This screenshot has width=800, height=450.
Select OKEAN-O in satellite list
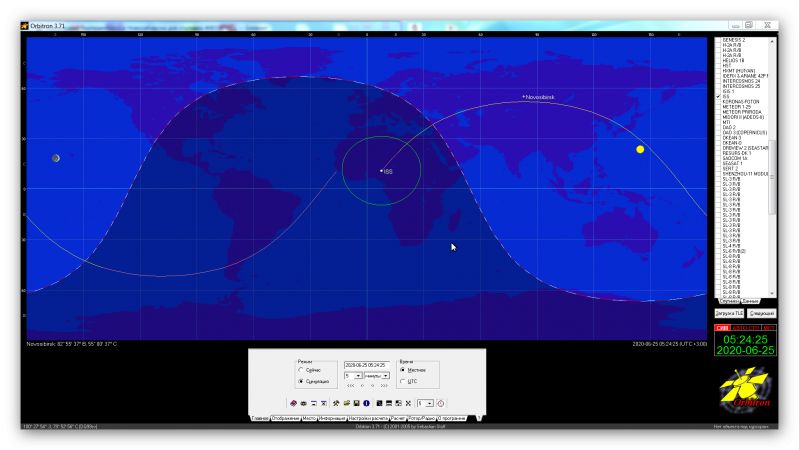click(732, 143)
